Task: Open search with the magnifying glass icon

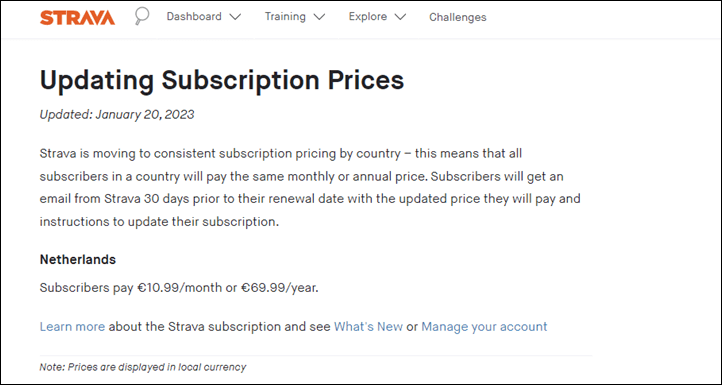Action: click(x=142, y=17)
